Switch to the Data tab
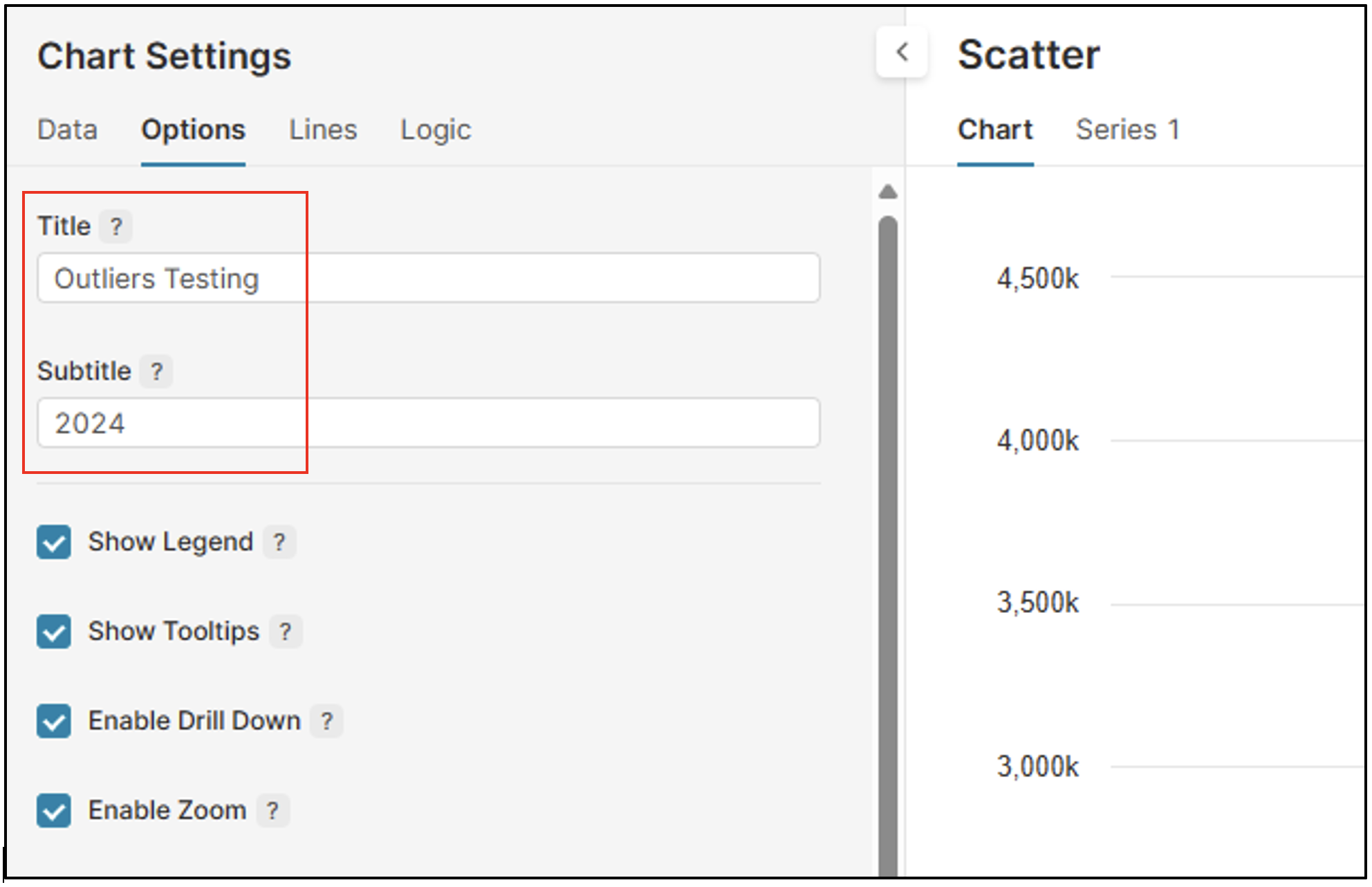This screenshot has width=1372, height=887. [67, 130]
